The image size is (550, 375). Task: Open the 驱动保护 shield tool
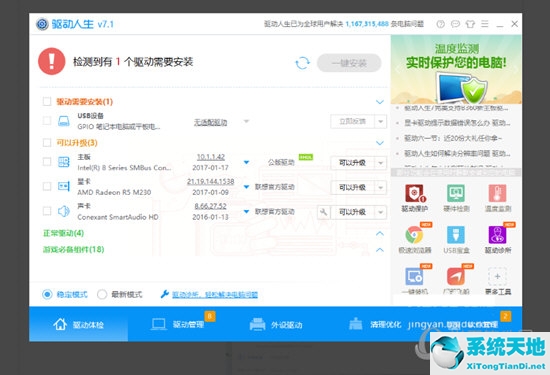415,194
